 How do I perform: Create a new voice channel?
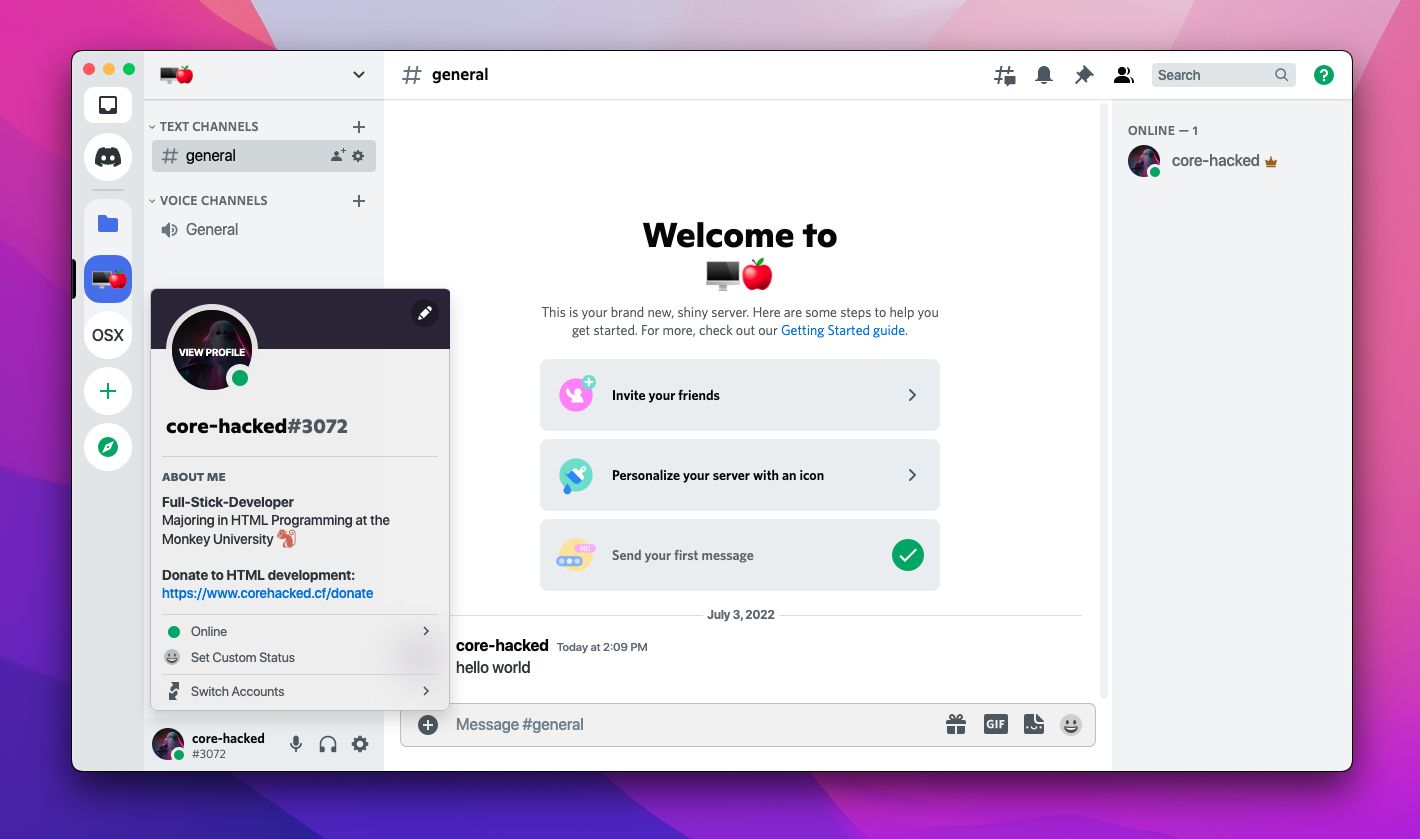coord(359,201)
